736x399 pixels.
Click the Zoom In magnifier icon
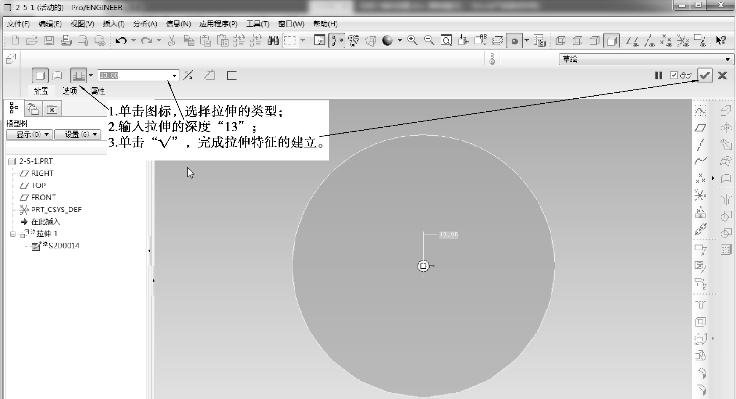(412, 41)
